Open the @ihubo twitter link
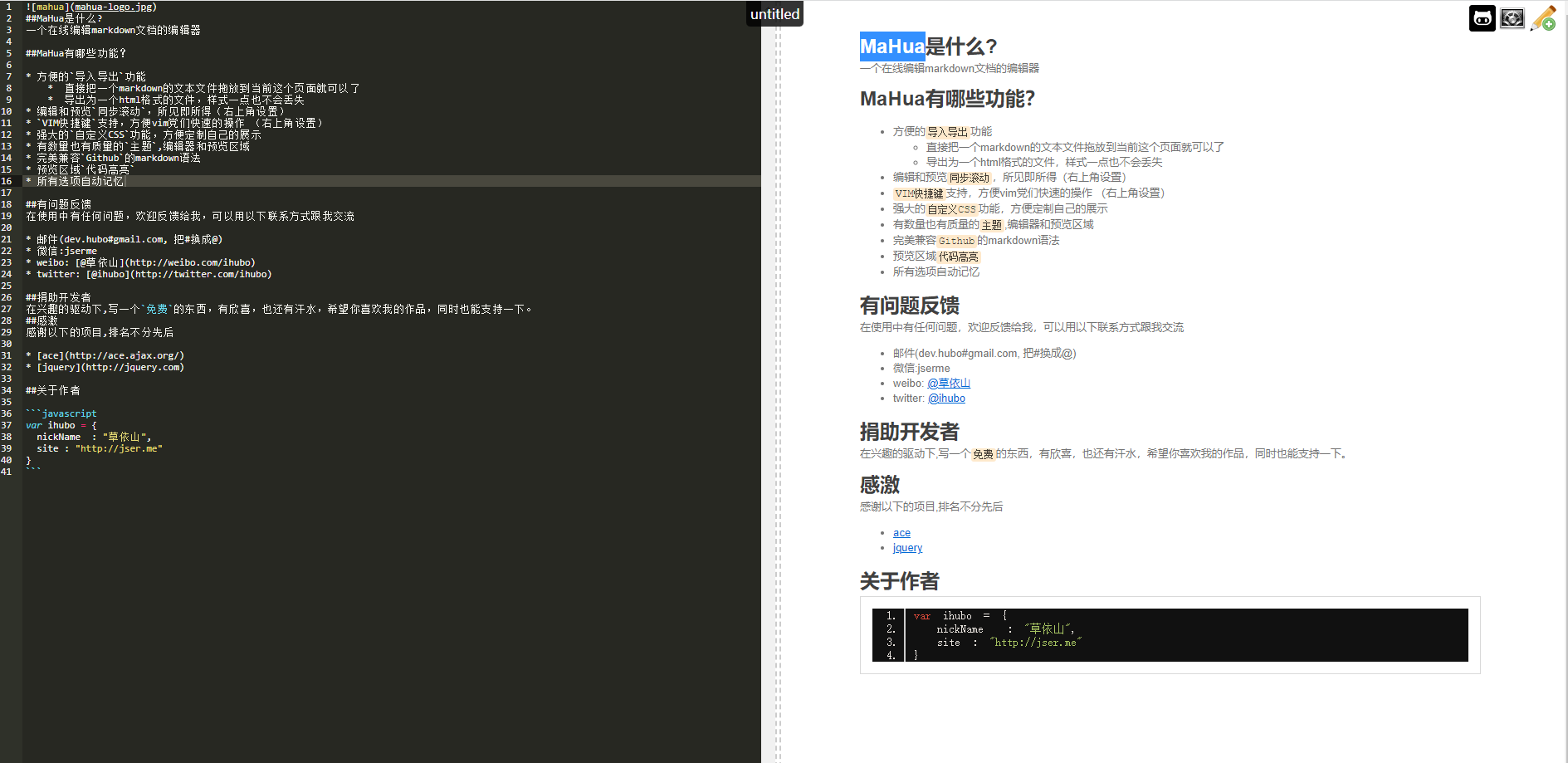Screen dimensions: 1568x763 pos(946,398)
